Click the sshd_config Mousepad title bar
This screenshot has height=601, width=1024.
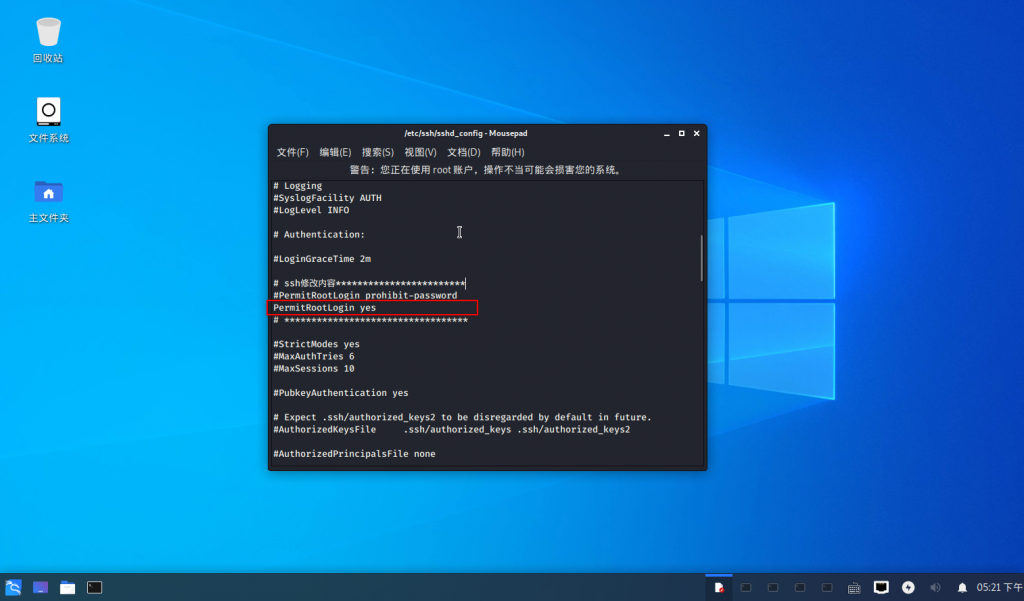click(466, 133)
